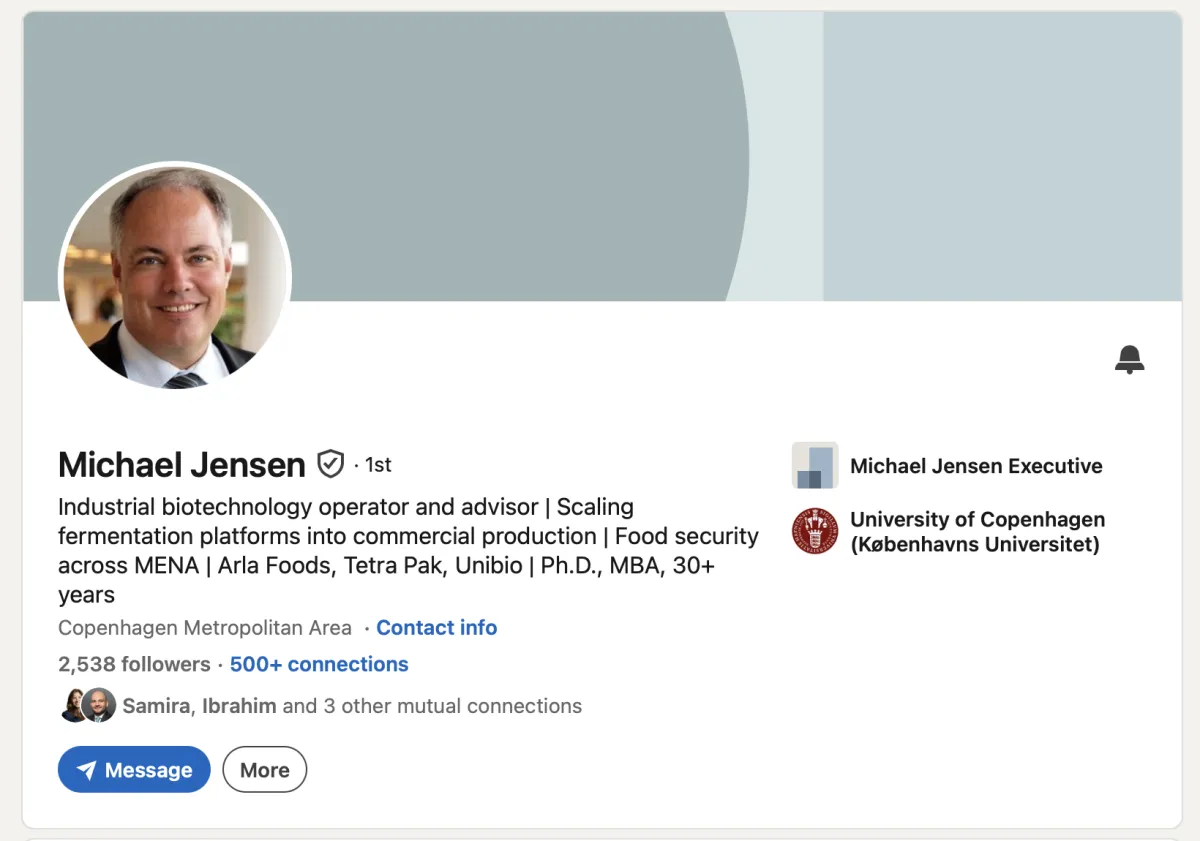Click the 2,538 followers text
Screen dimensions: 1200x841
pos(134,664)
